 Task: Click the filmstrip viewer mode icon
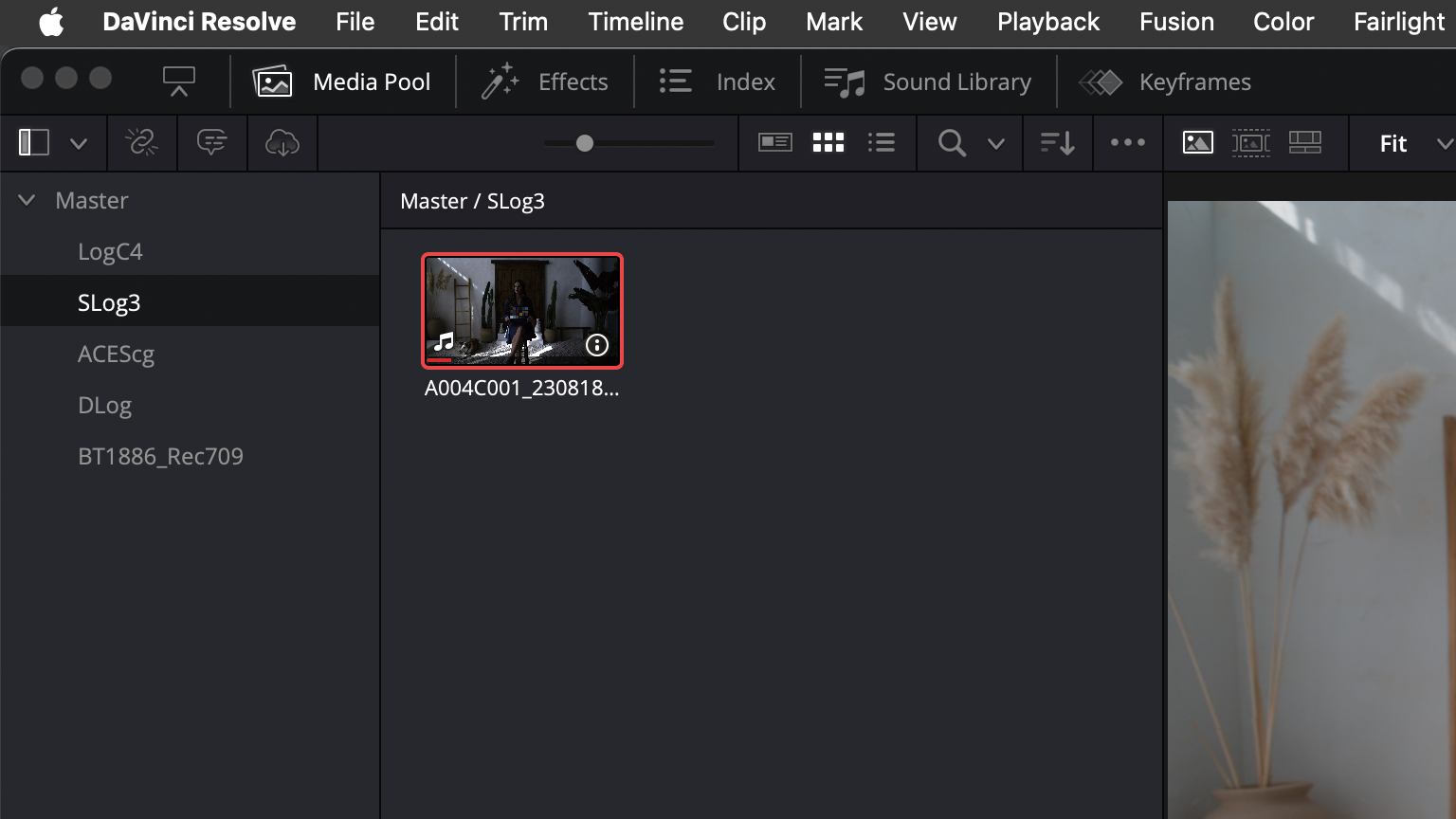click(1251, 142)
